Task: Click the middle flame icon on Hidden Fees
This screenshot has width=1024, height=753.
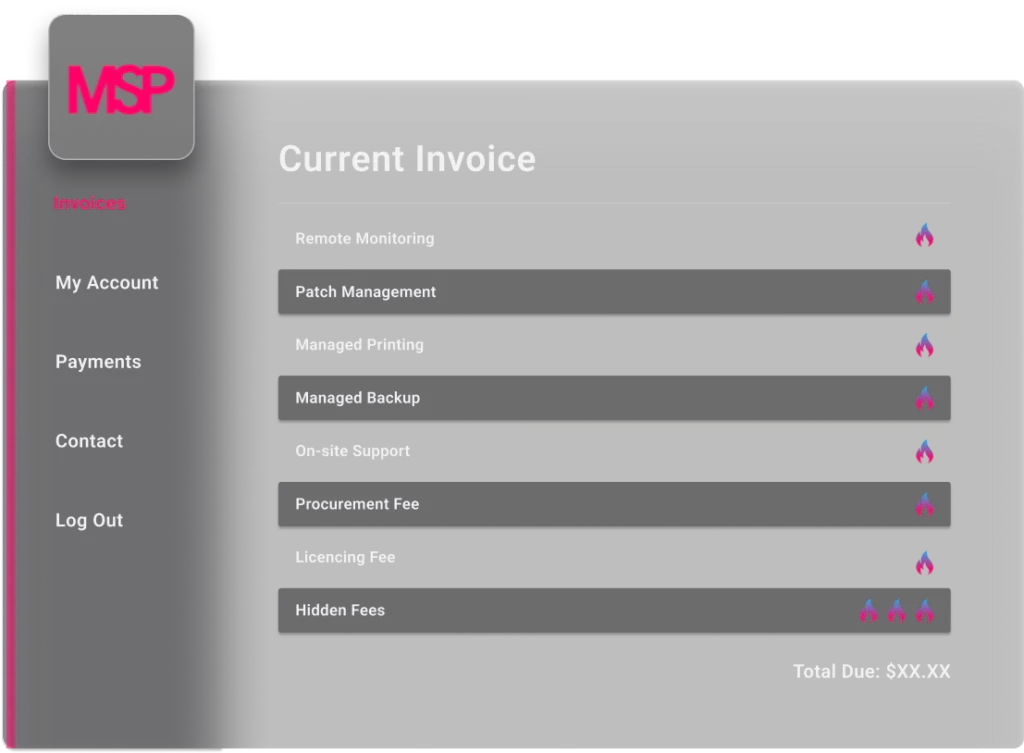Action: click(896, 611)
